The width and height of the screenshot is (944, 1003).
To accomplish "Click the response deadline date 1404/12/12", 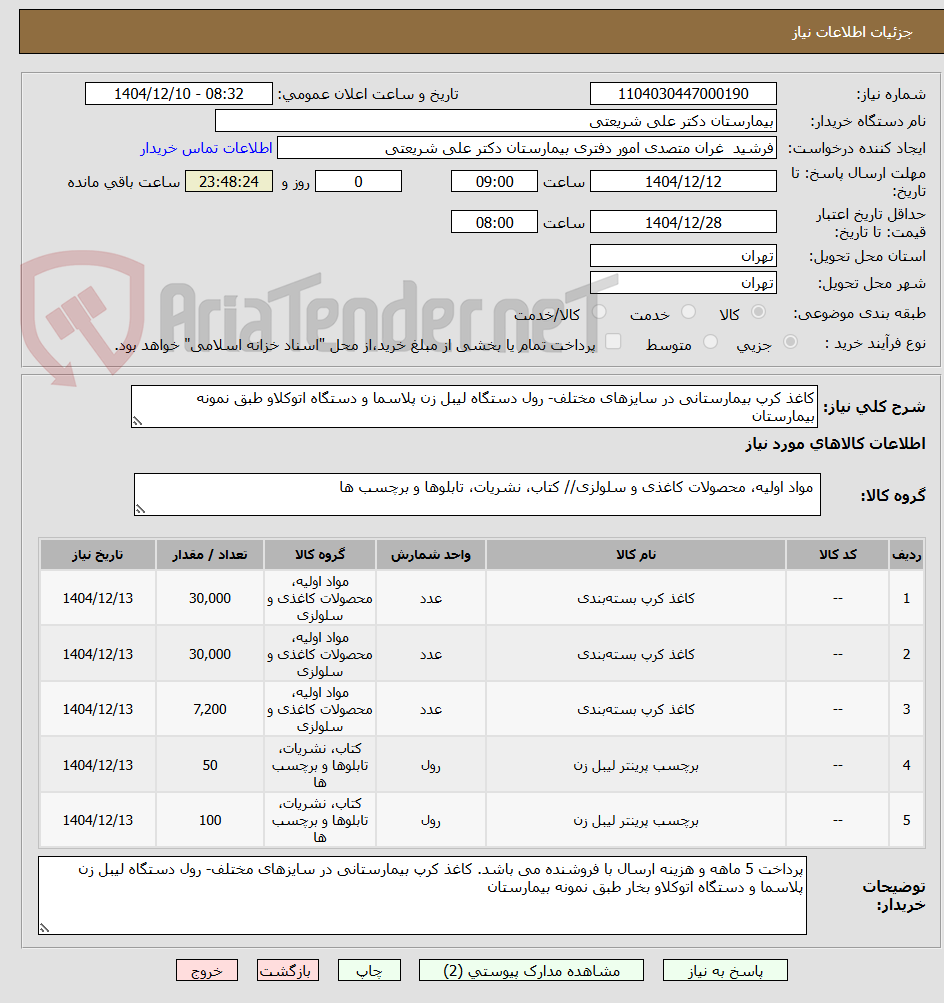I will 683,182.
